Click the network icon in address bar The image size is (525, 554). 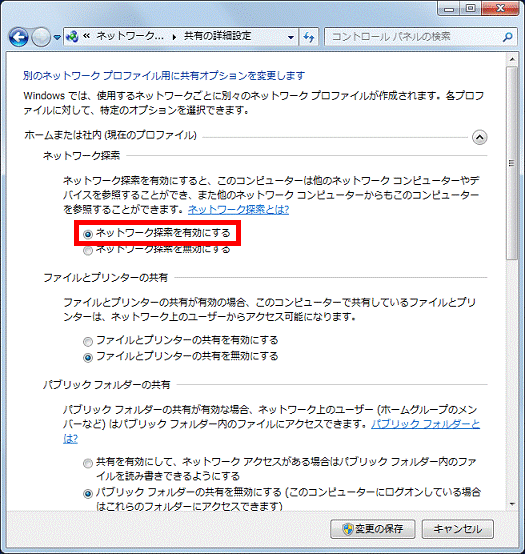tap(72, 36)
